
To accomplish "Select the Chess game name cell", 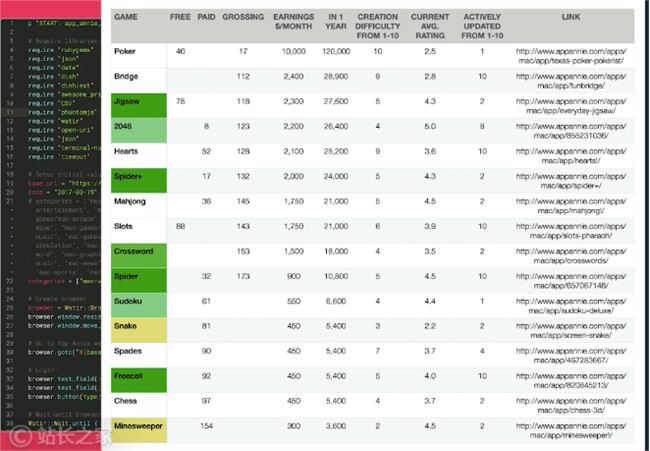I will [x=138, y=402].
